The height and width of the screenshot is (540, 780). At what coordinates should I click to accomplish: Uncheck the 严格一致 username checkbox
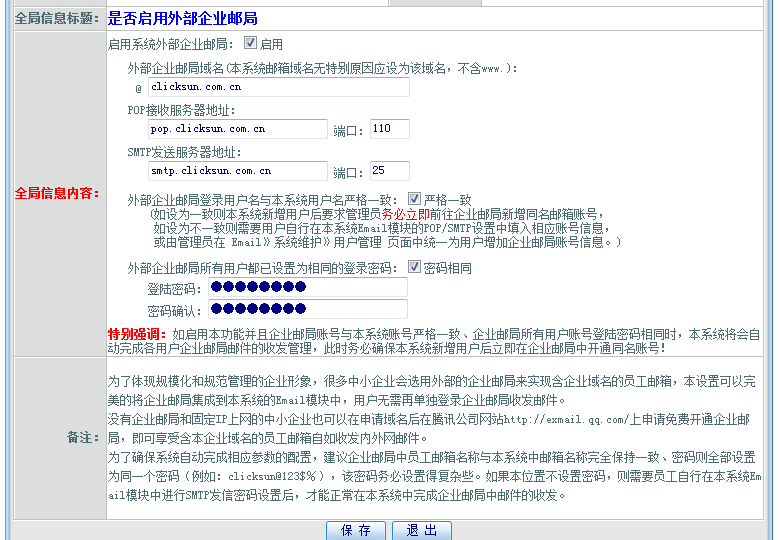coord(414,199)
